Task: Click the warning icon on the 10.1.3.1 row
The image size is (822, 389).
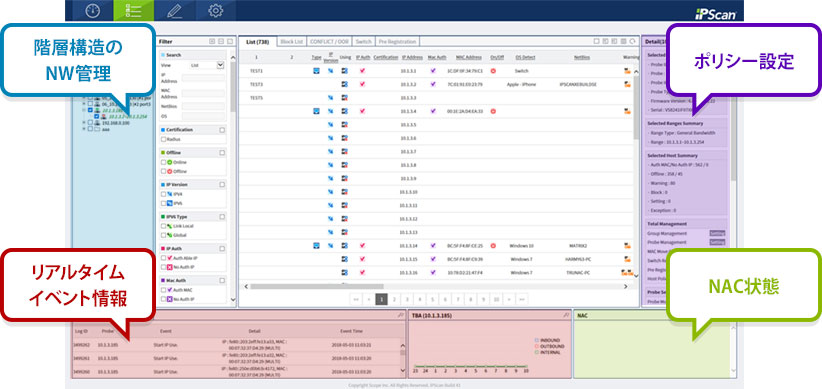Action: (626, 70)
